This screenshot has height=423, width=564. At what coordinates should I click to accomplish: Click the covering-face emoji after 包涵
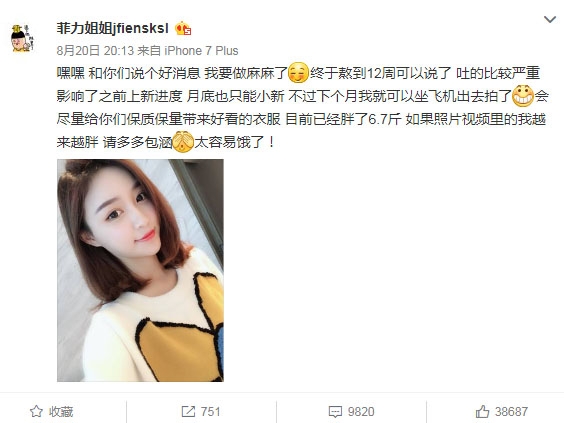pyautogui.click(x=183, y=142)
